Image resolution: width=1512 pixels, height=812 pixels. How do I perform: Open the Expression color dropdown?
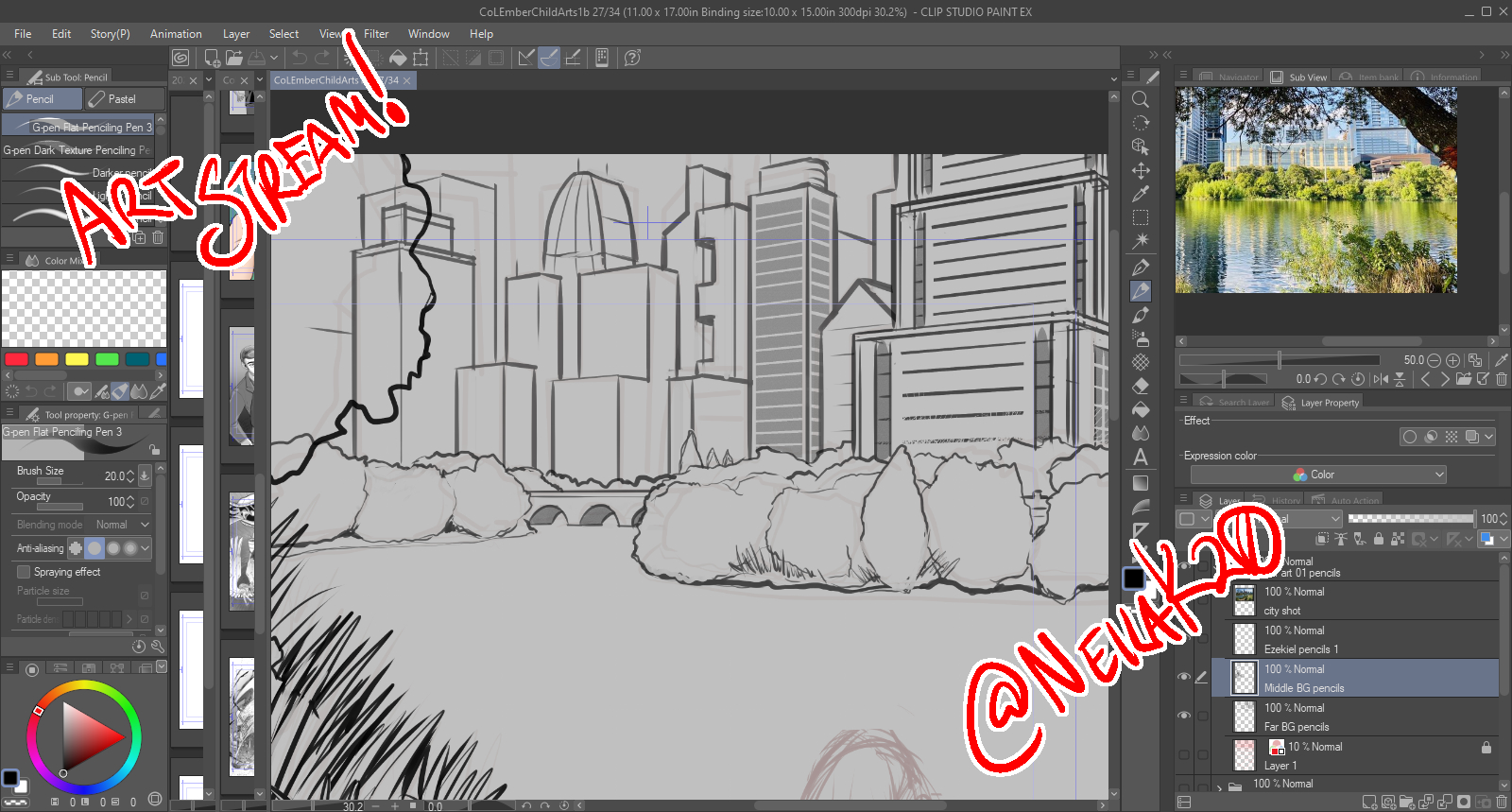pyautogui.click(x=1318, y=475)
